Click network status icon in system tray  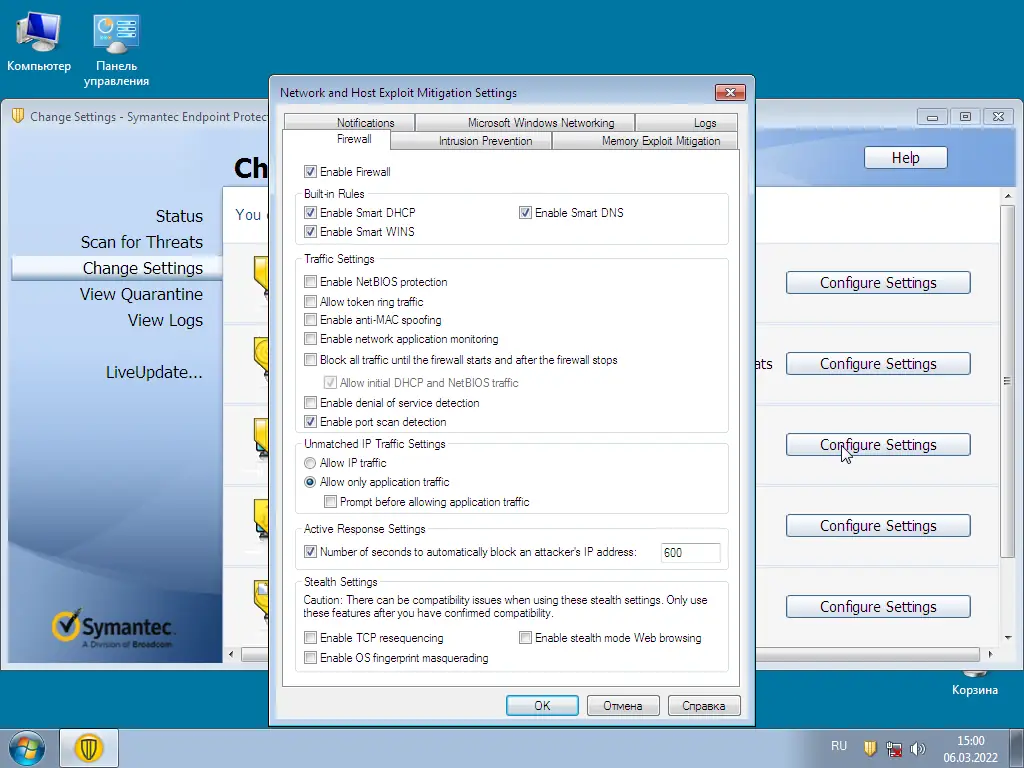tap(894, 748)
